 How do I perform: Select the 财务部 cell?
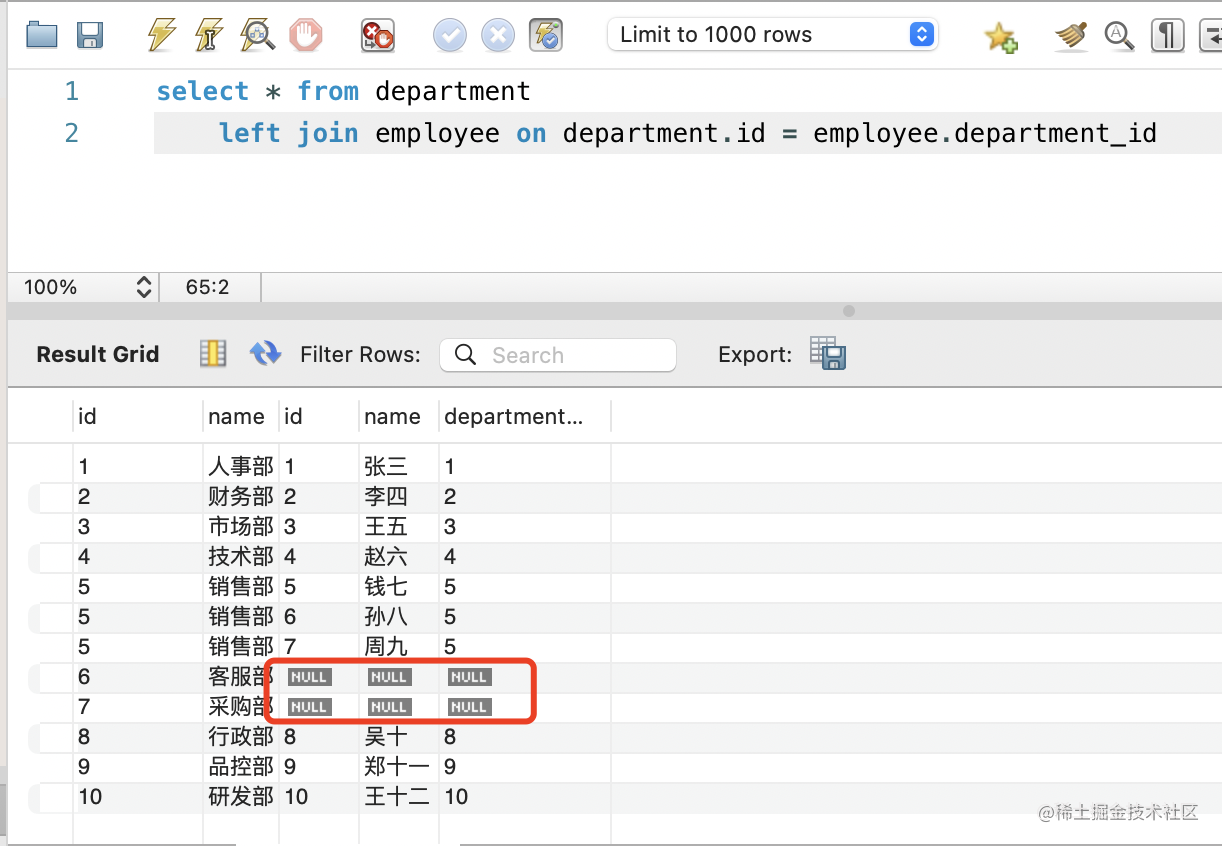[x=240, y=496]
